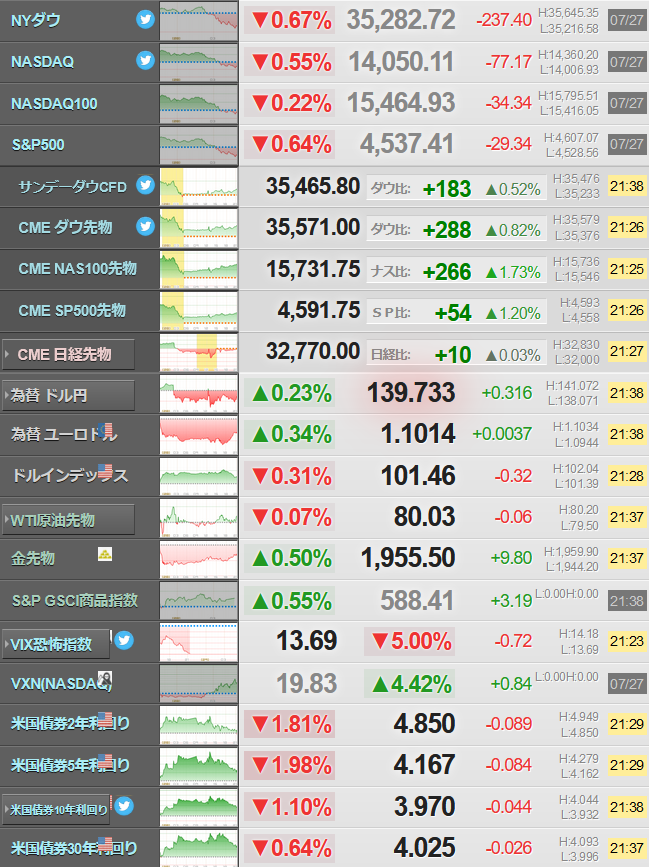The height and width of the screenshot is (867, 649).
Task: Open the CME SP500先物 link
Action: [72, 310]
